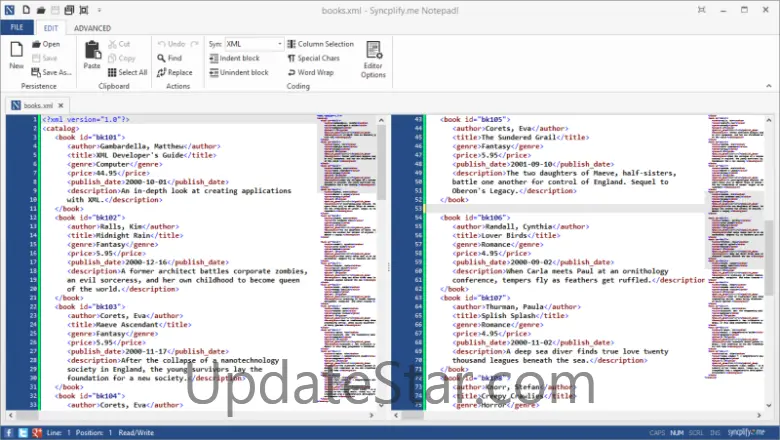Copy selection with Copy button
Image resolution: width=780 pixels, height=440 pixels.
121,58
